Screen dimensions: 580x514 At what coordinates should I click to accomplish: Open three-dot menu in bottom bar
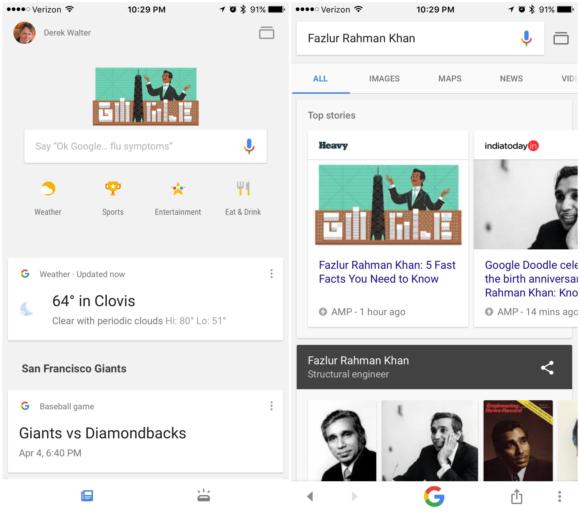[x=560, y=496]
